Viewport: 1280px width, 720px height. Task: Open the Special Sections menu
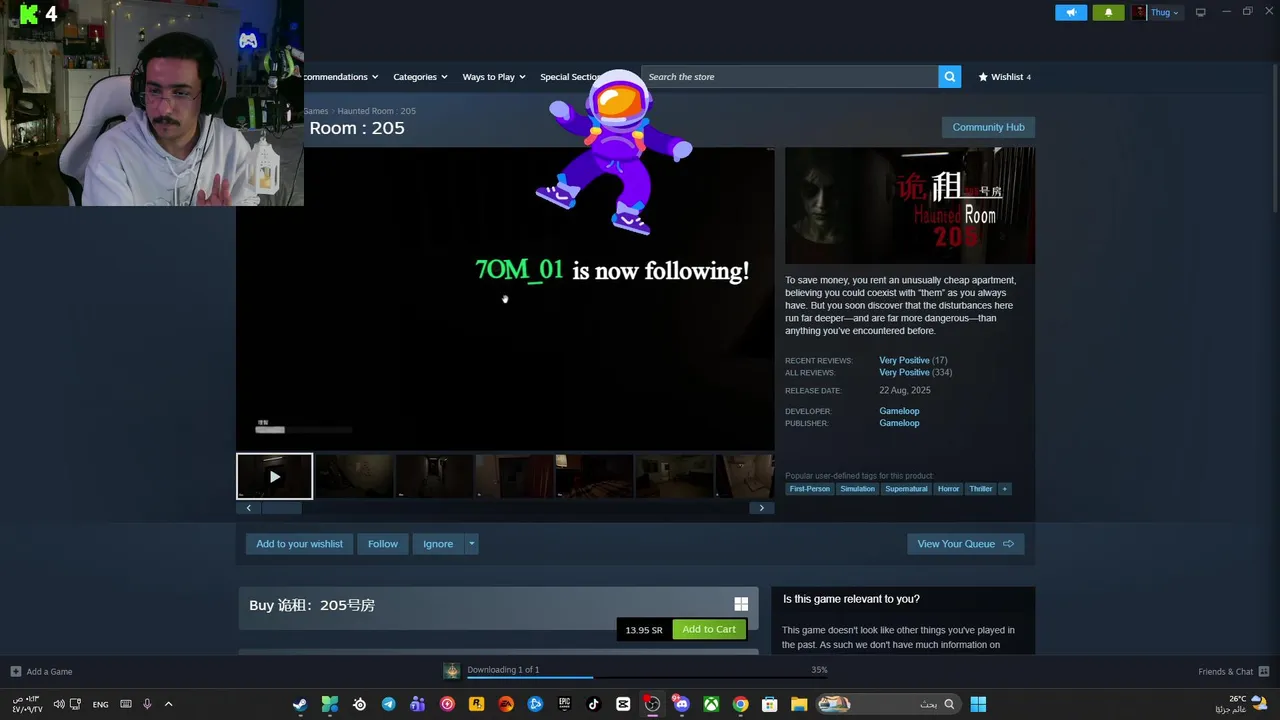point(571,77)
